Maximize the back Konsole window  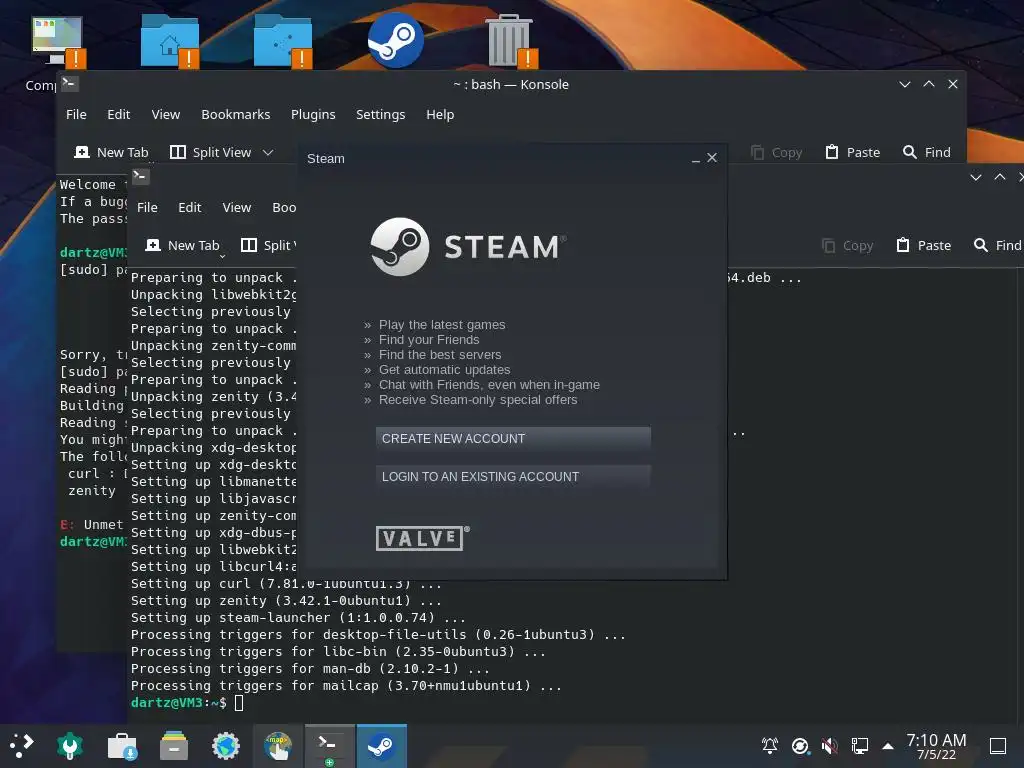tap(929, 84)
